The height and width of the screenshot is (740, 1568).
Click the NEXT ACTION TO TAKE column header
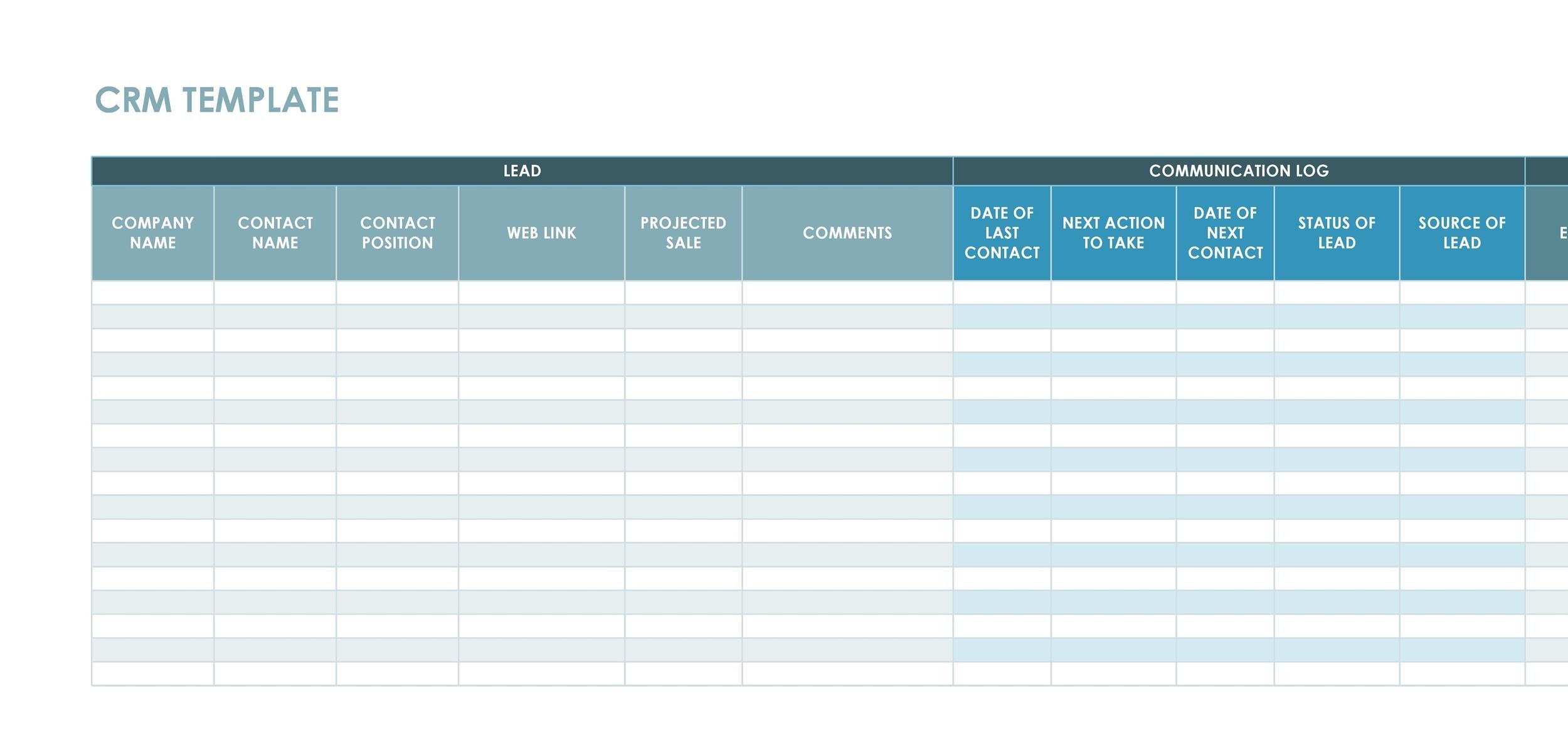pyautogui.click(x=1112, y=232)
